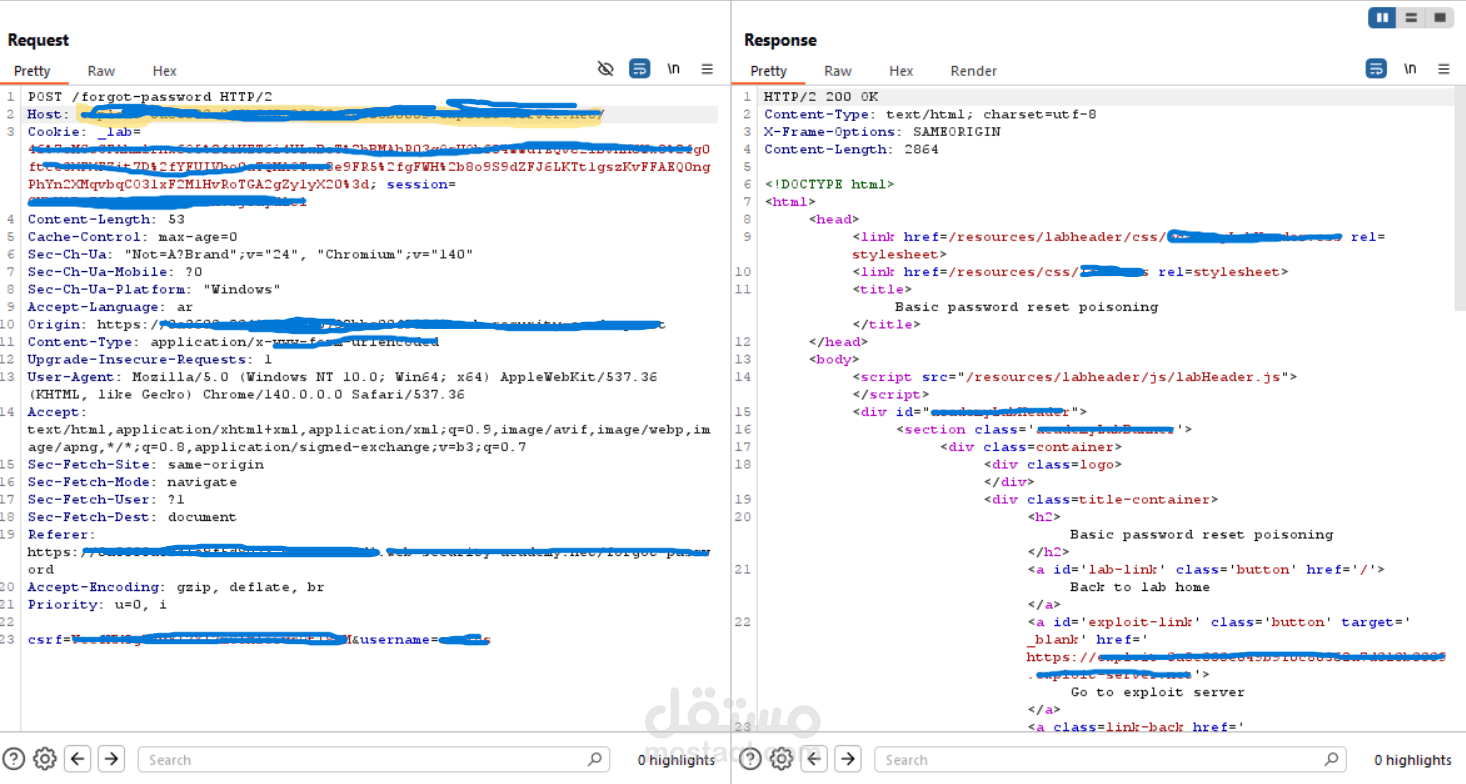Switch Request to Hex tab
The height and width of the screenshot is (784, 1466).
[165, 71]
